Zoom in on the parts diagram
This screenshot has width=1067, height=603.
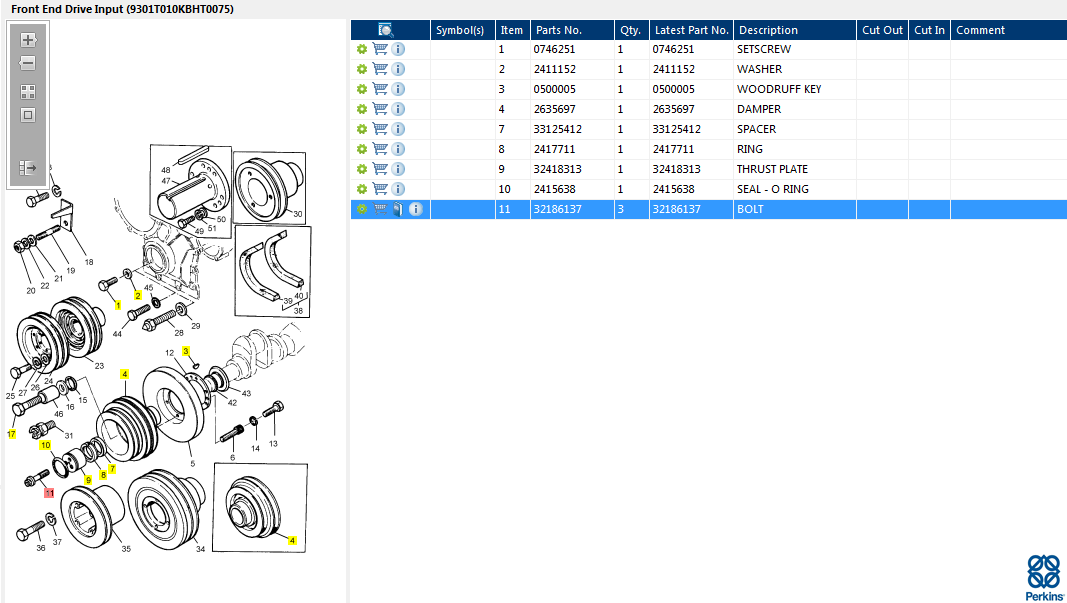28,39
